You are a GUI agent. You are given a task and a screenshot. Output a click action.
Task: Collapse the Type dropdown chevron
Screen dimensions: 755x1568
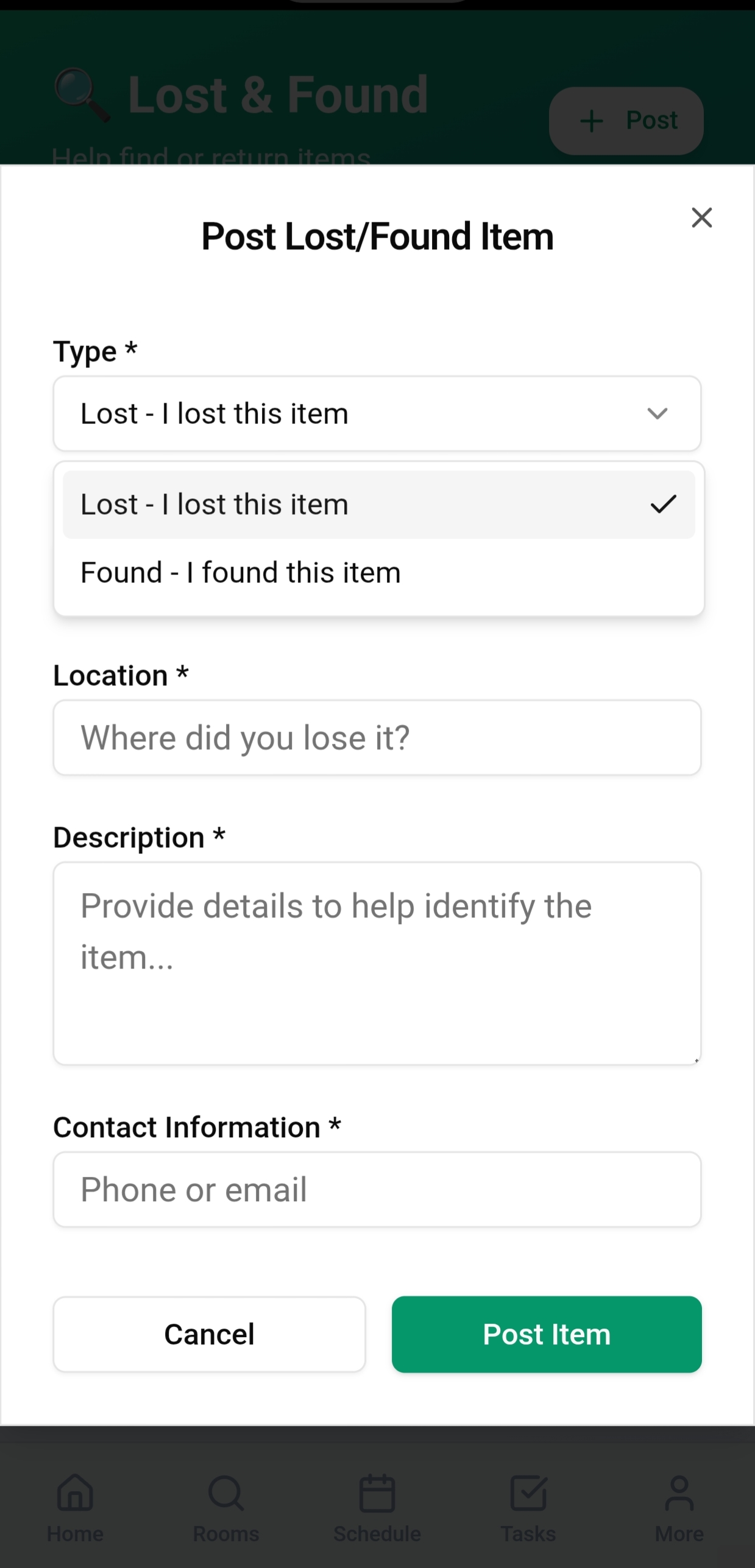(x=658, y=414)
